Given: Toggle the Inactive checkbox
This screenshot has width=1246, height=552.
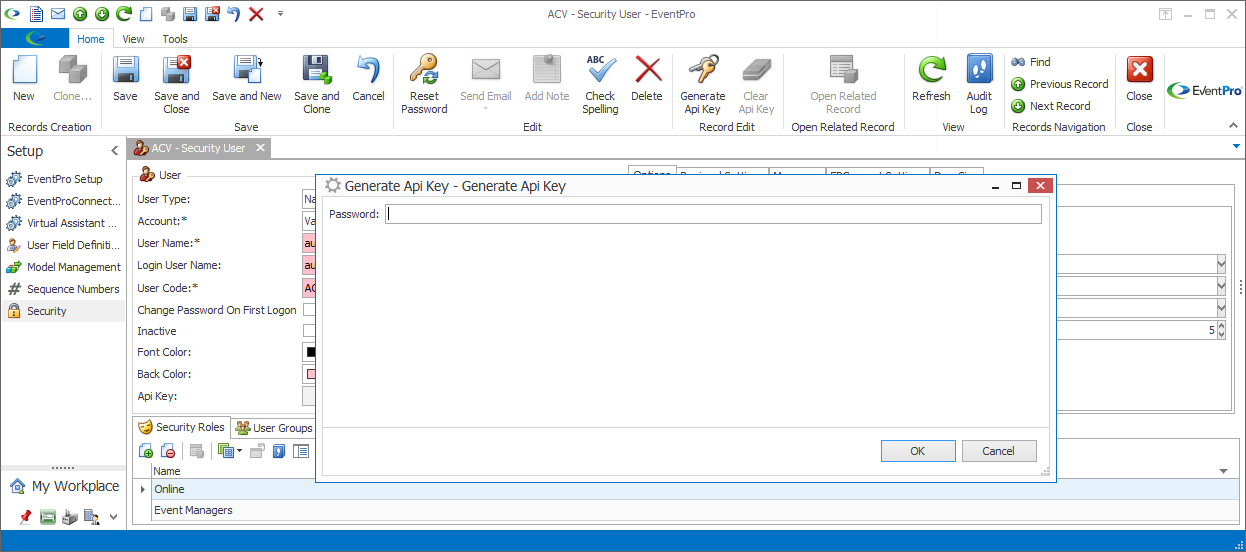Looking at the screenshot, I should [x=310, y=331].
